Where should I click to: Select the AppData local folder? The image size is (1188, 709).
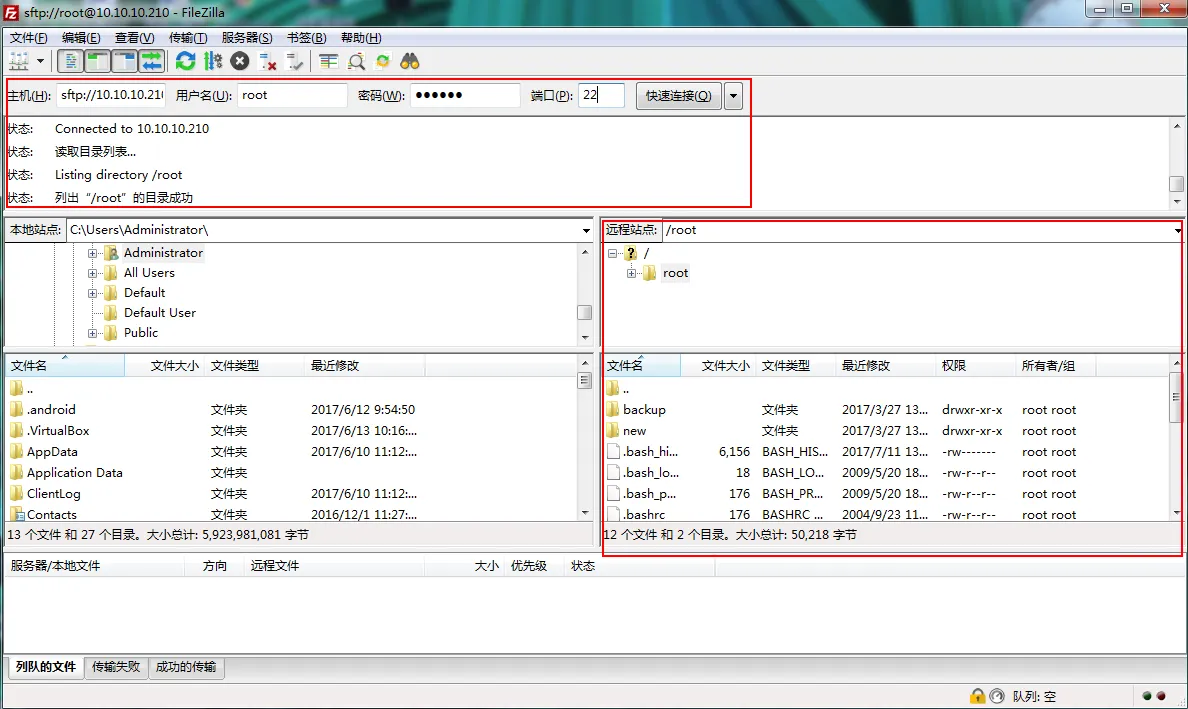52,451
